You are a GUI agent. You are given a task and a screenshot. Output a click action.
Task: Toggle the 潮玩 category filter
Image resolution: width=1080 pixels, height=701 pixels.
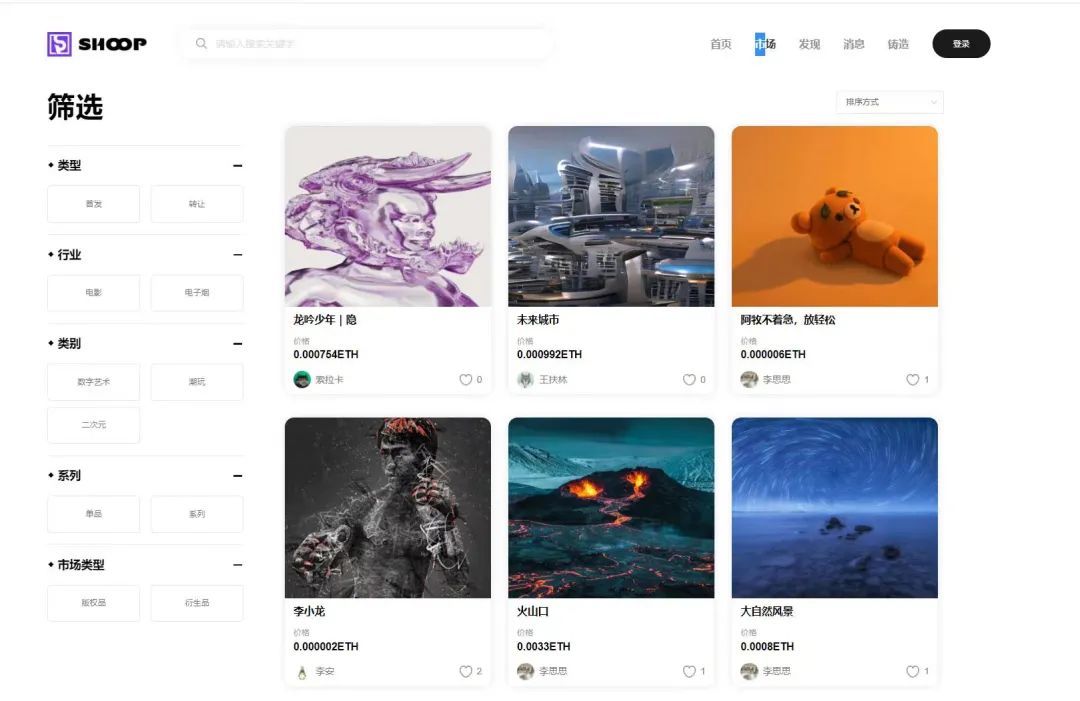pos(197,381)
